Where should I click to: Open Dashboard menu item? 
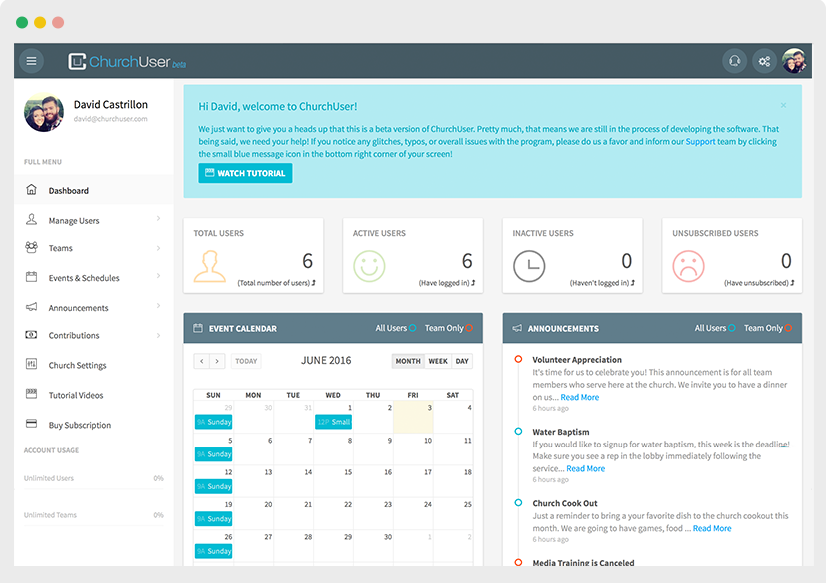pyautogui.click(x=94, y=190)
